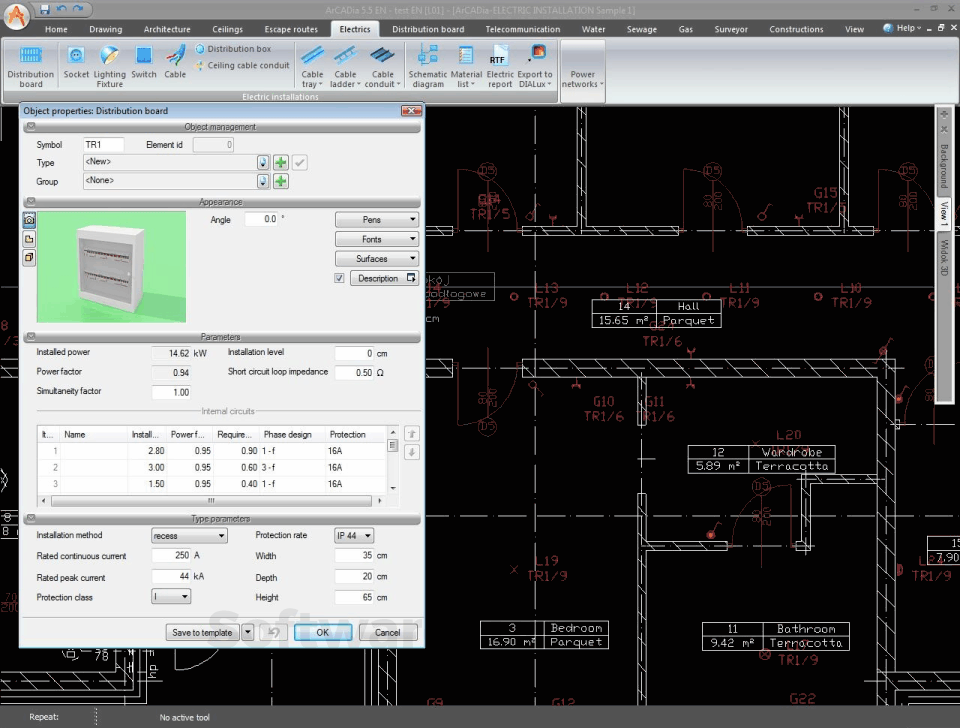960x728 pixels.
Task: Collapse the Type parameters section
Action: tap(29, 519)
